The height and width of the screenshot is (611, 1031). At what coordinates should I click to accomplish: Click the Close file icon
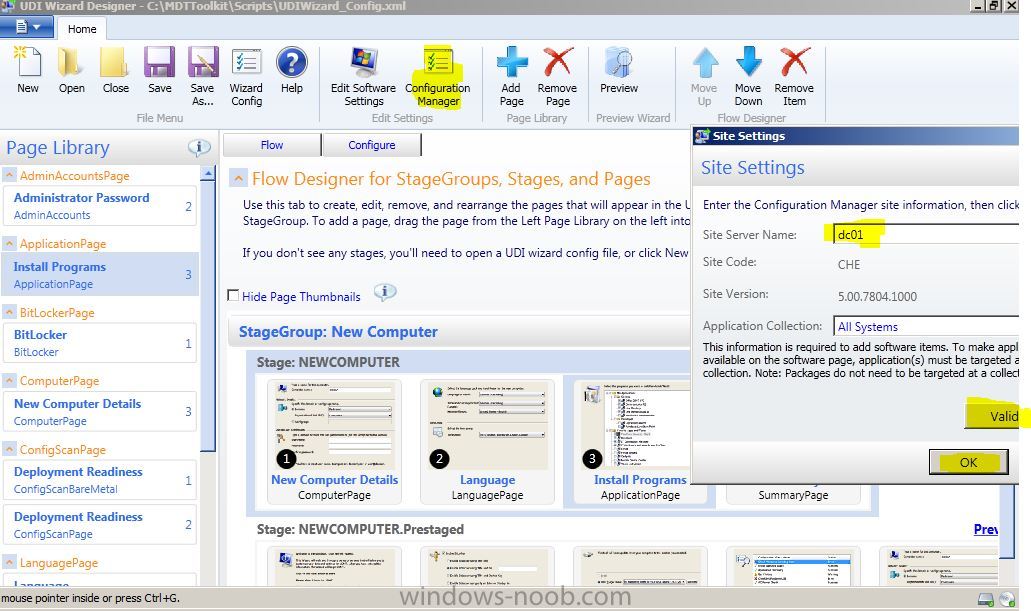pos(115,70)
